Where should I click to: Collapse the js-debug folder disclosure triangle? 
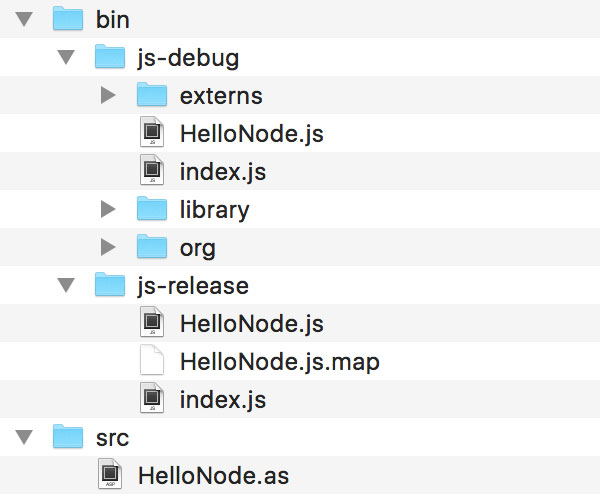click(67, 58)
